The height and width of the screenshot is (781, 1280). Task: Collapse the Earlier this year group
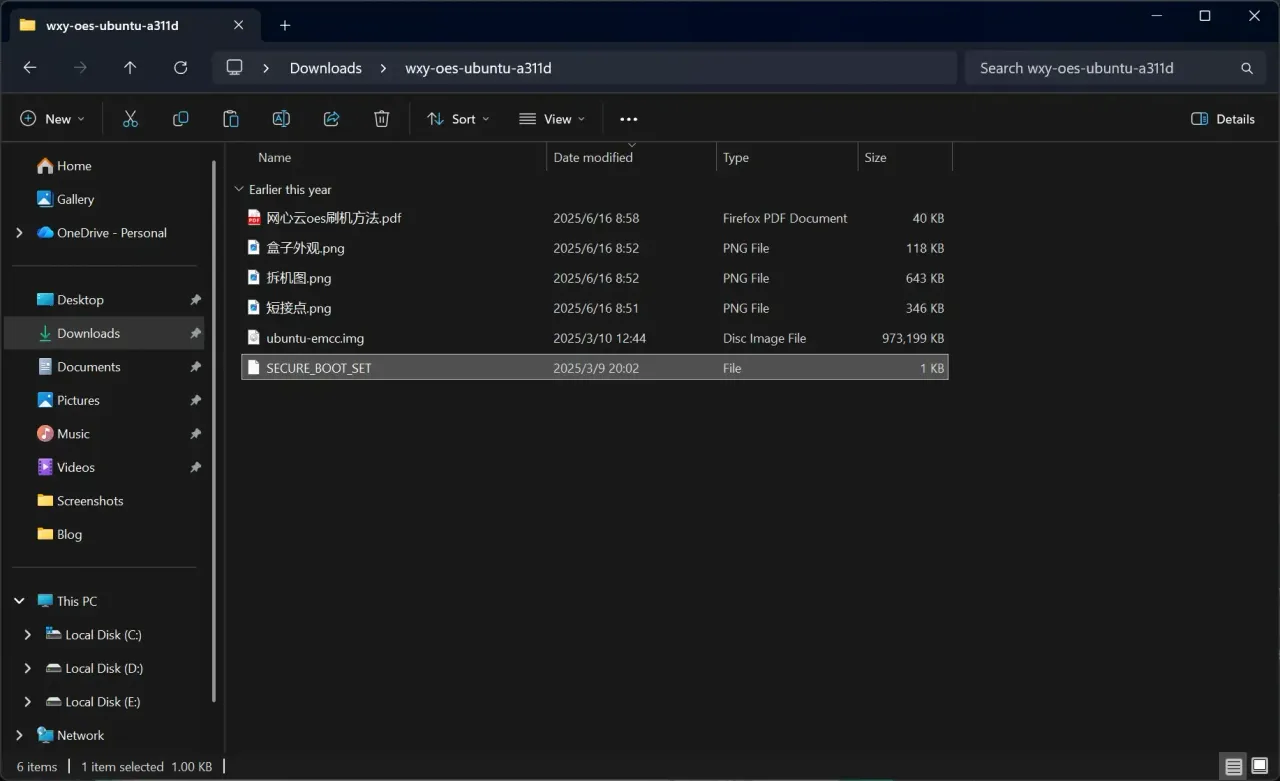point(238,189)
